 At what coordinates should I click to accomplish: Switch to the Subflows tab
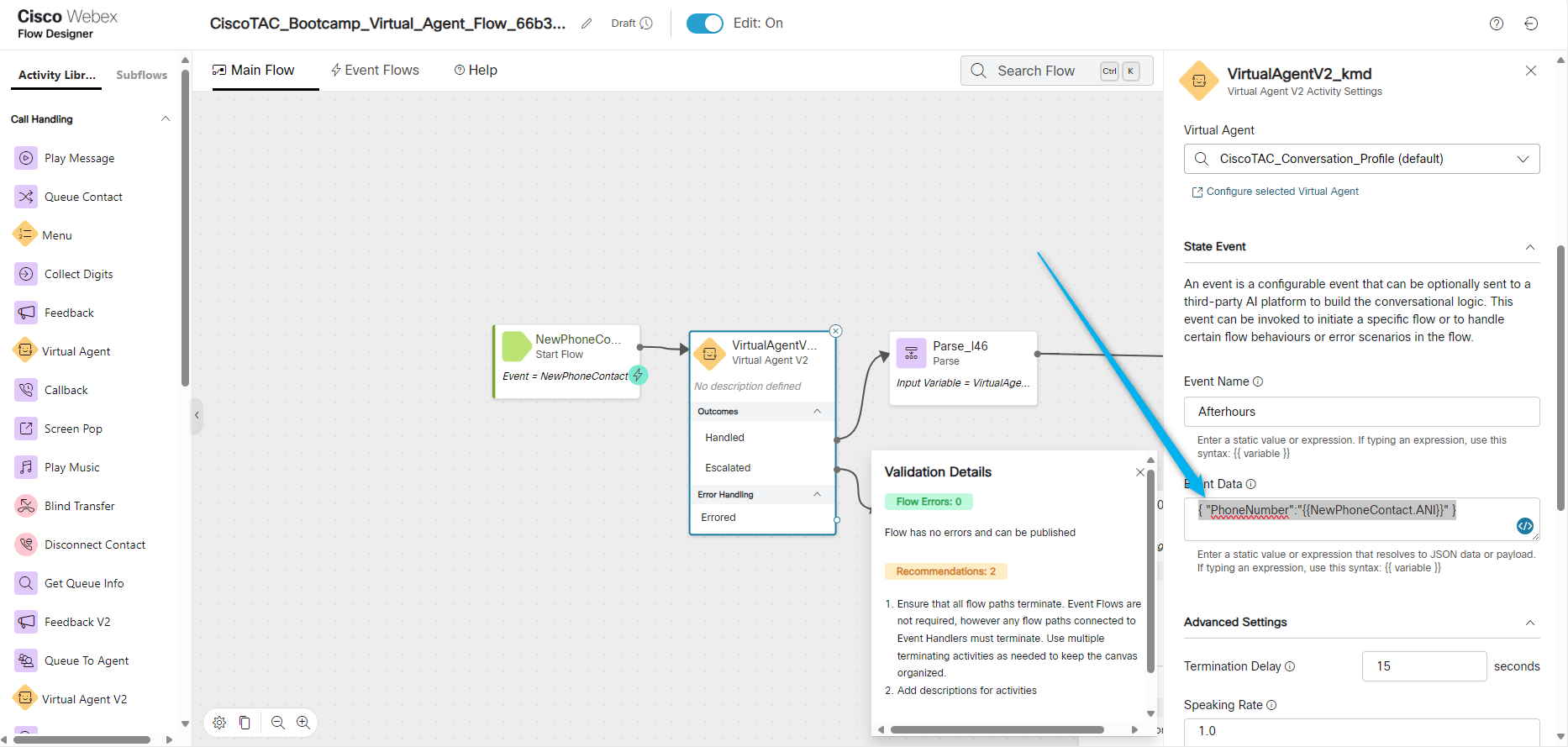pos(141,75)
